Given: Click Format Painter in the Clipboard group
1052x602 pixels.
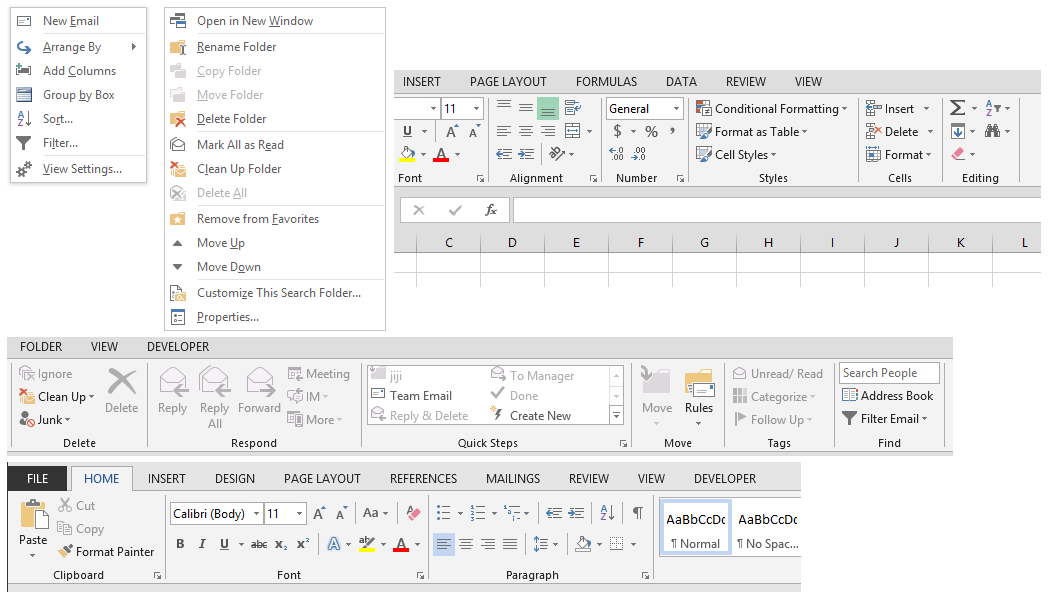Looking at the screenshot, I should click(106, 551).
